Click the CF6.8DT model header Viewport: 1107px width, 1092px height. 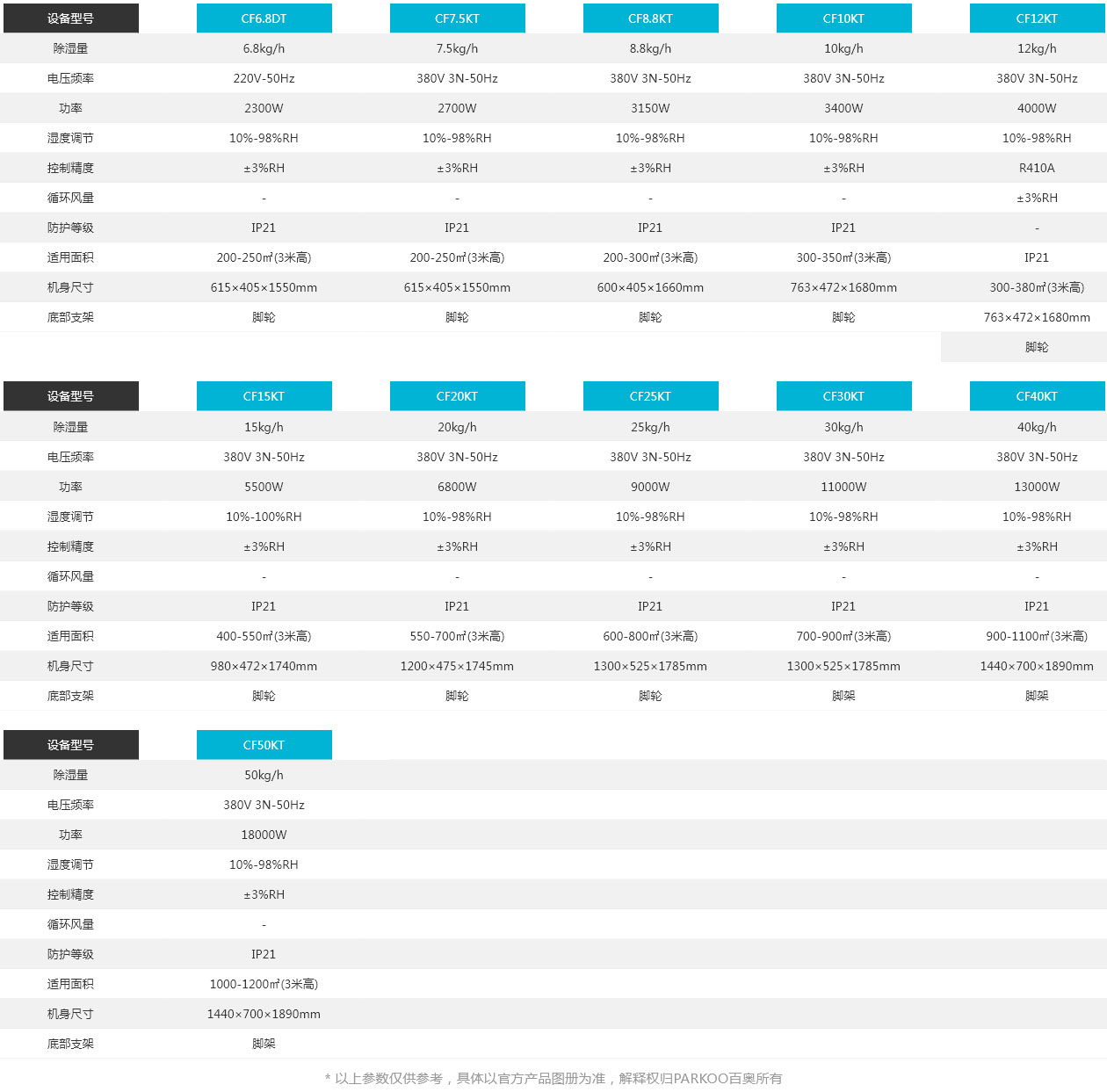[264, 18]
